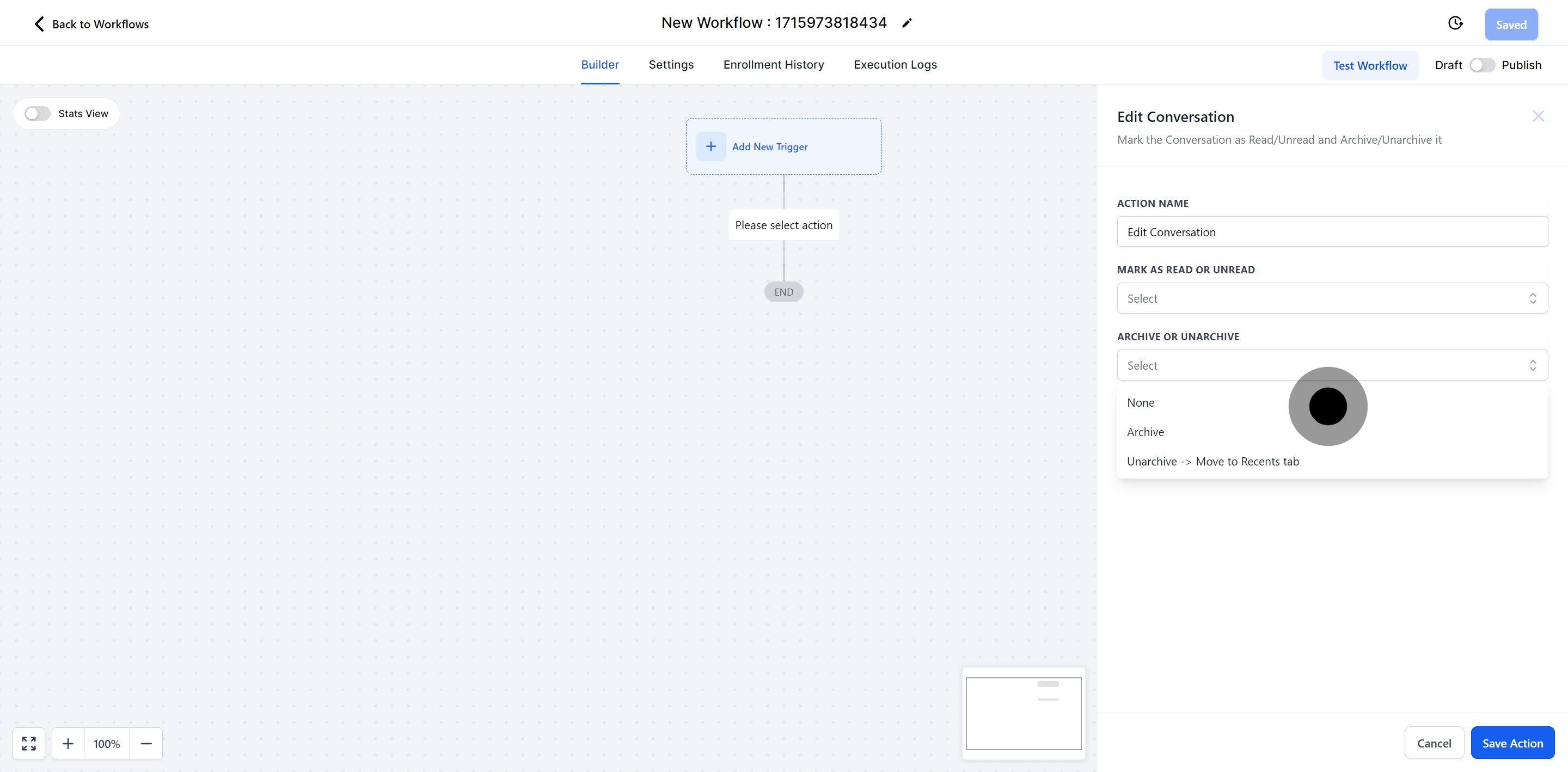Screen dimensions: 1568x772
Task: Click the Save Action button
Action: 1512,743
